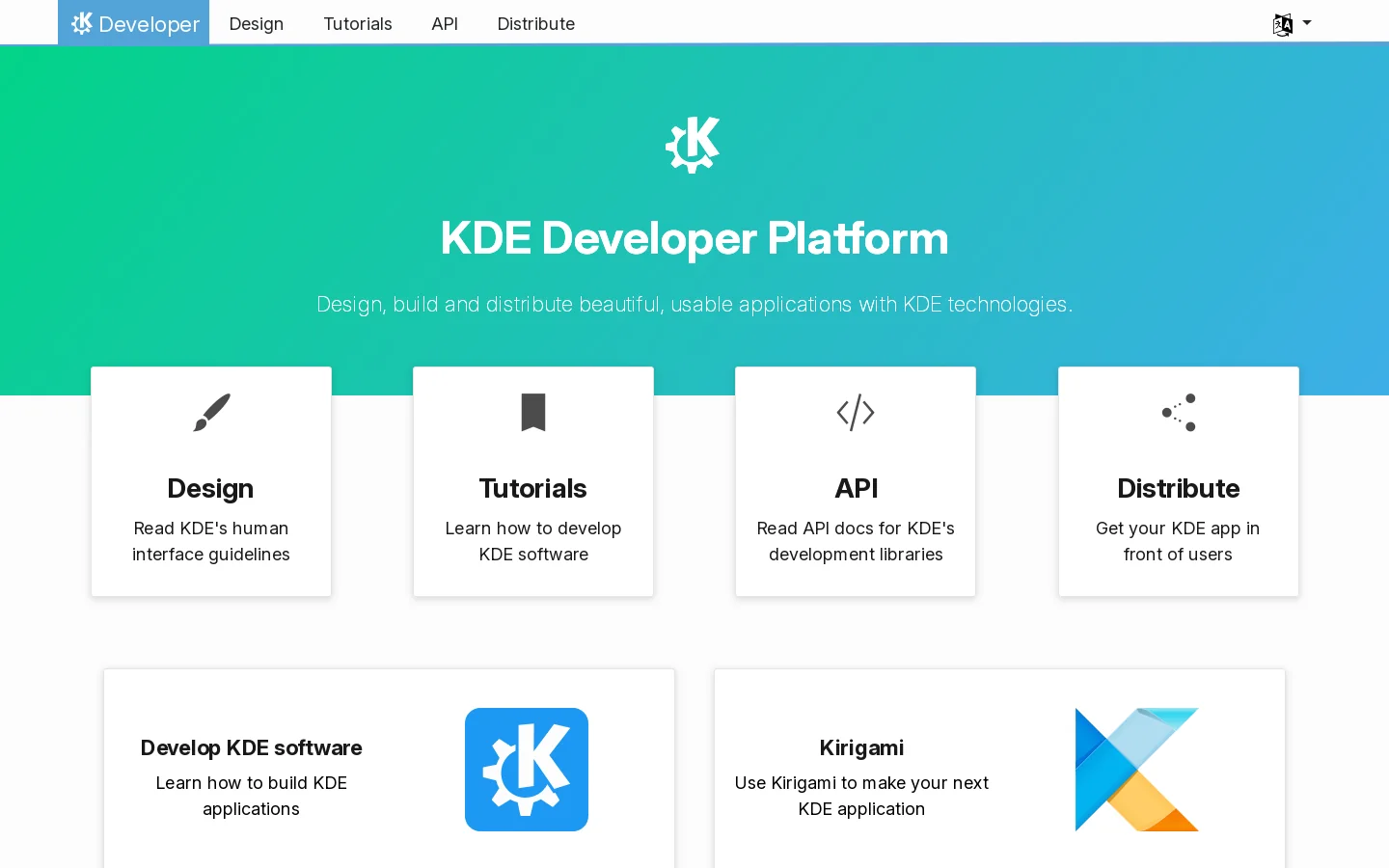Click 'Read API docs for KDE's development libraries'
Screen dimensions: 1389x868
(x=856, y=541)
